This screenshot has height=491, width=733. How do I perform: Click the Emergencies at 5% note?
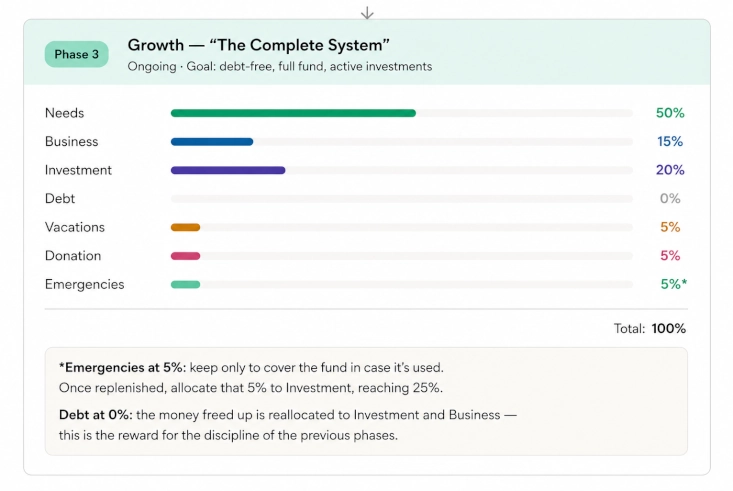pos(252,377)
